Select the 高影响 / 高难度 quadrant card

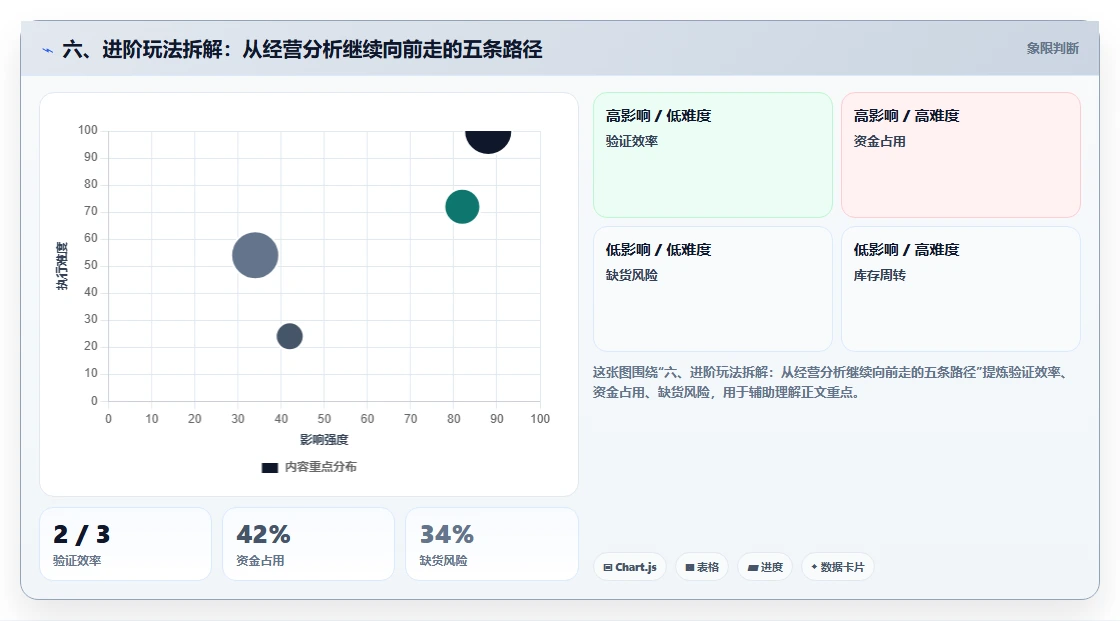tap(961, 154)
